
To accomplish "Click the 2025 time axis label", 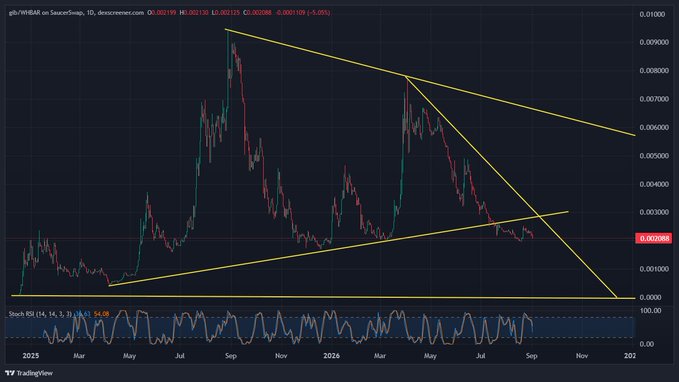I will coord(31,356).
